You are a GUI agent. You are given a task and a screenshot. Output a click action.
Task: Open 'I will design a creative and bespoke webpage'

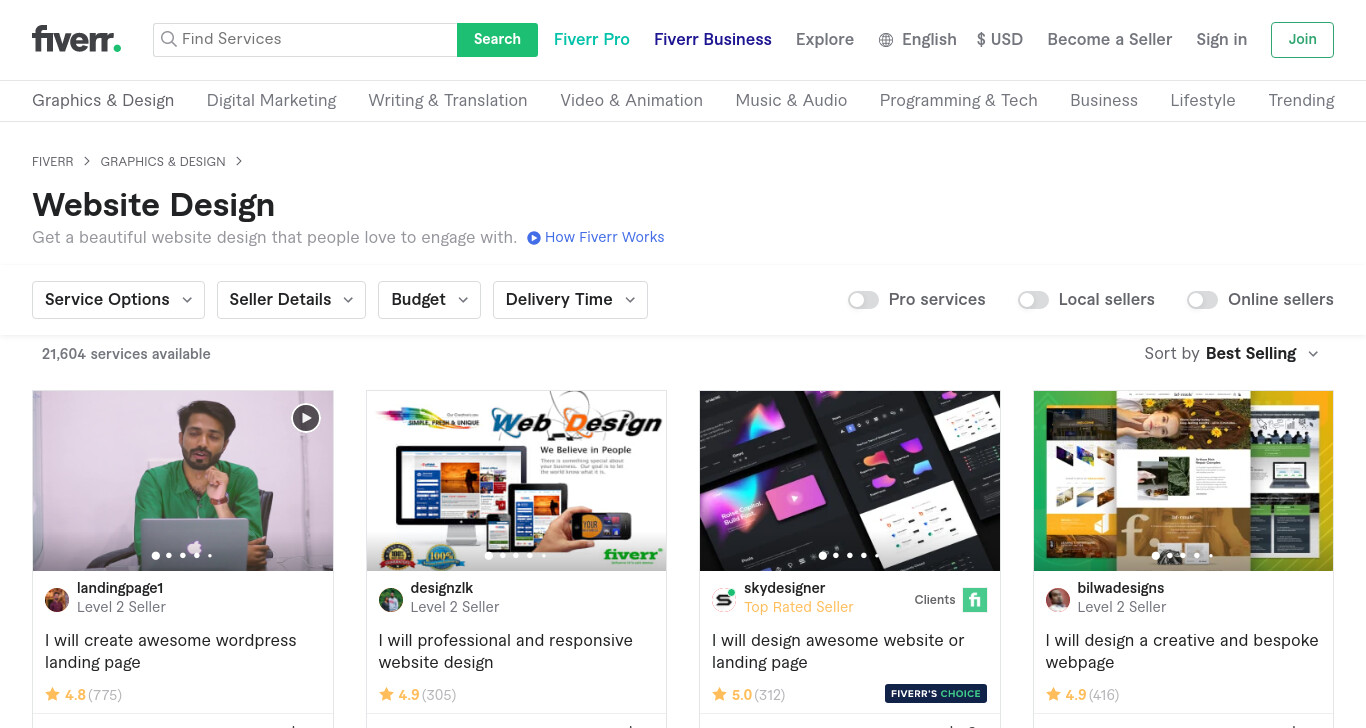(x=1182, y=651)
